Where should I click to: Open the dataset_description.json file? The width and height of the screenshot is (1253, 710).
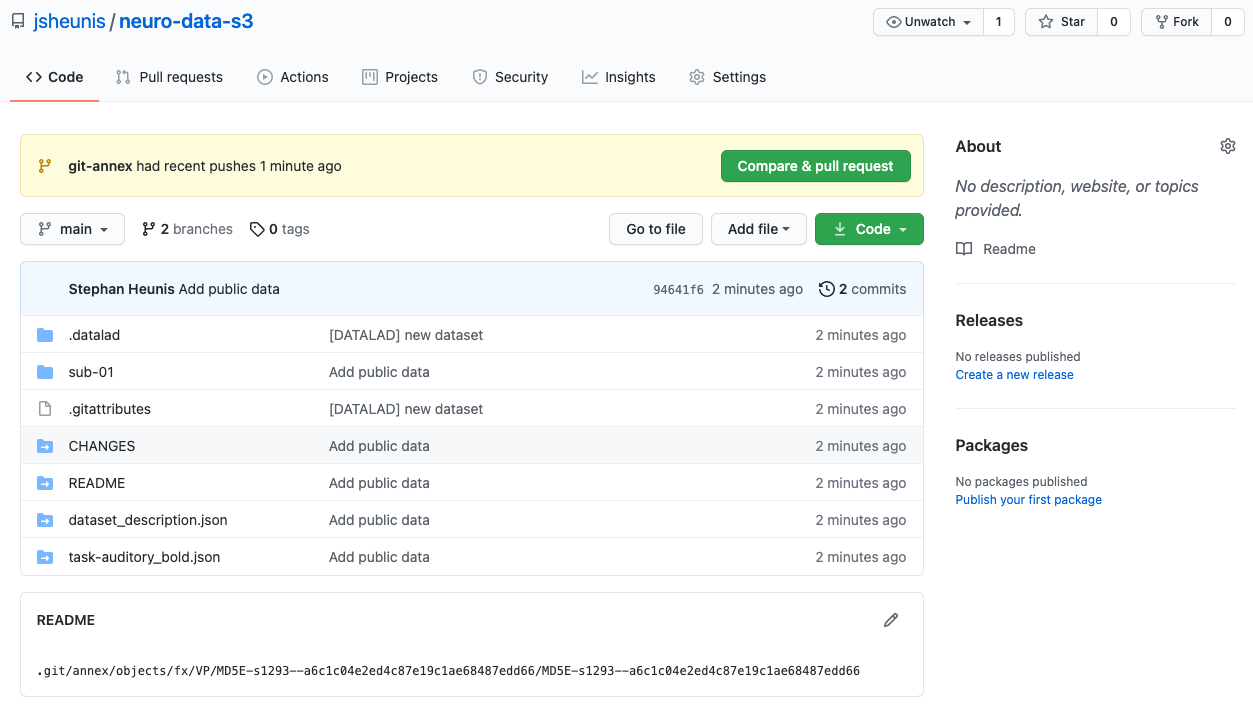coord(147,520)
